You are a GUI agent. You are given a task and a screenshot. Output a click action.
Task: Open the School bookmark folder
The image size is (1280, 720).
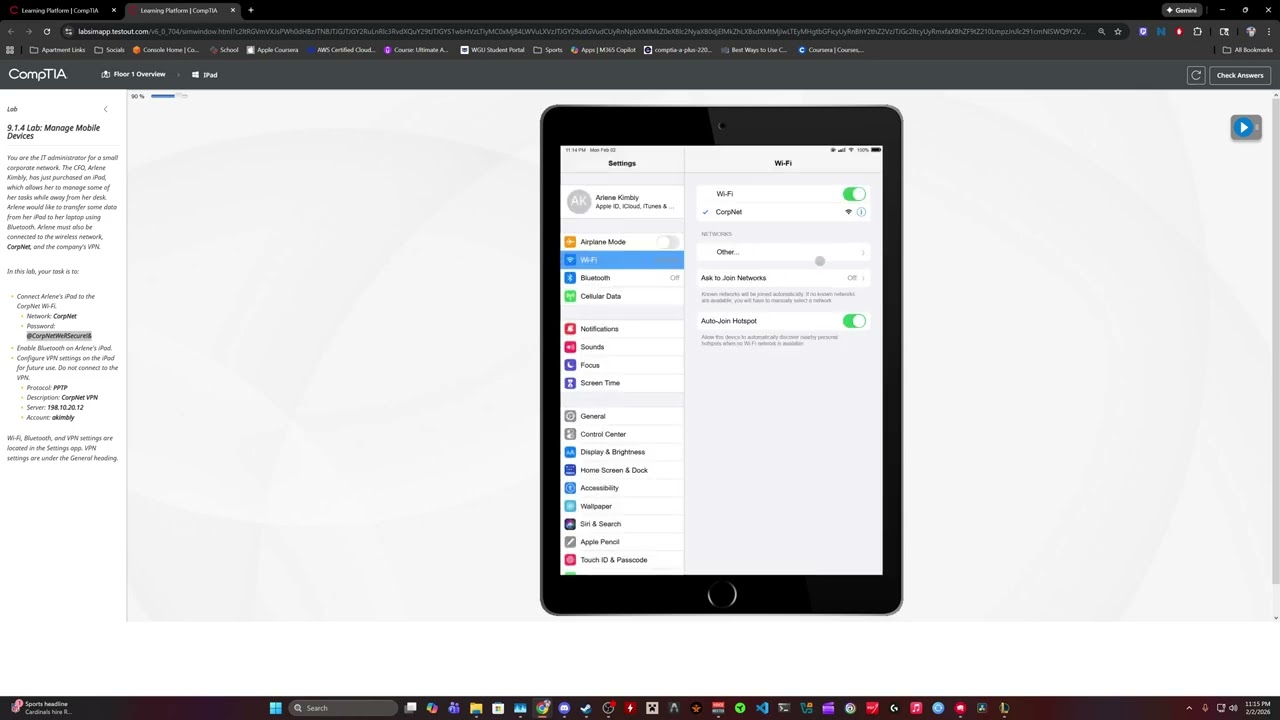point(223,50)
